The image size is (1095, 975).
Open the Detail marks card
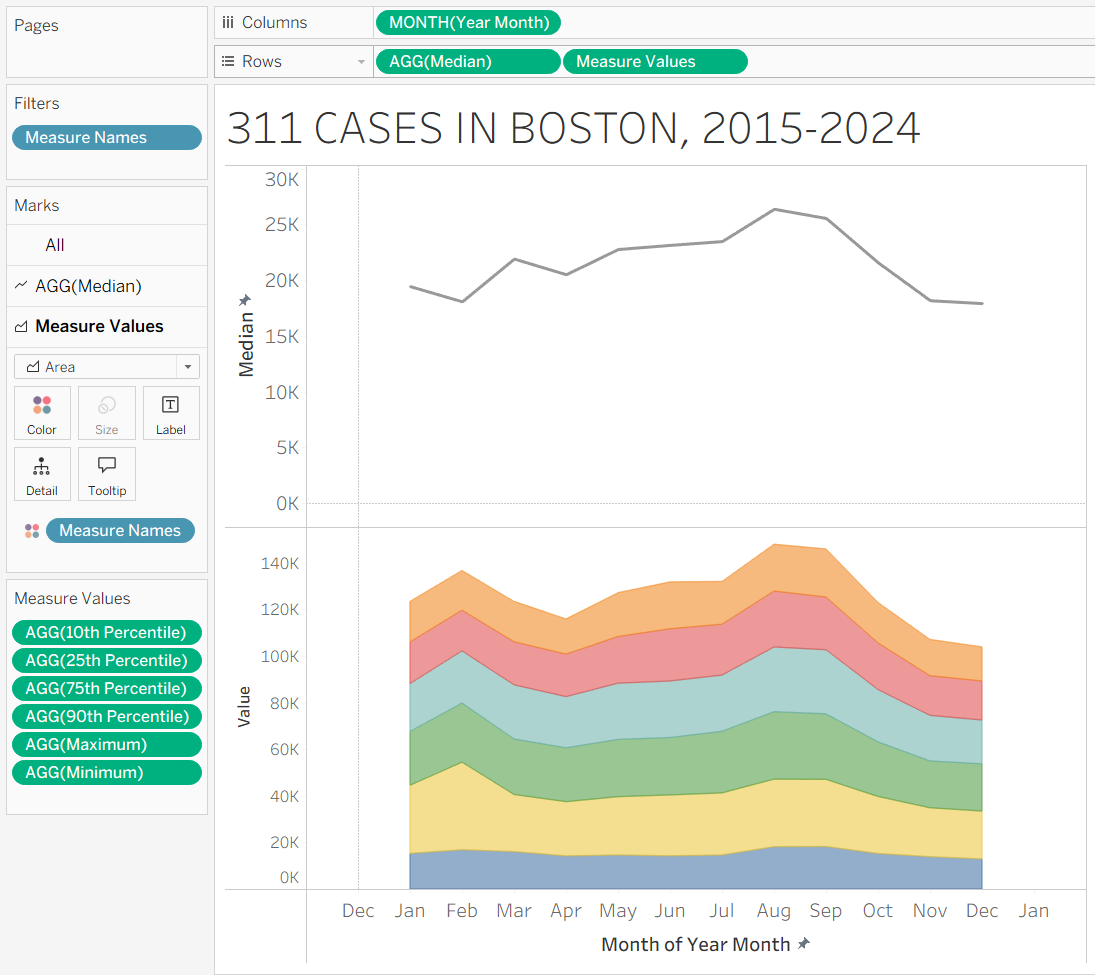pos(42,474)
